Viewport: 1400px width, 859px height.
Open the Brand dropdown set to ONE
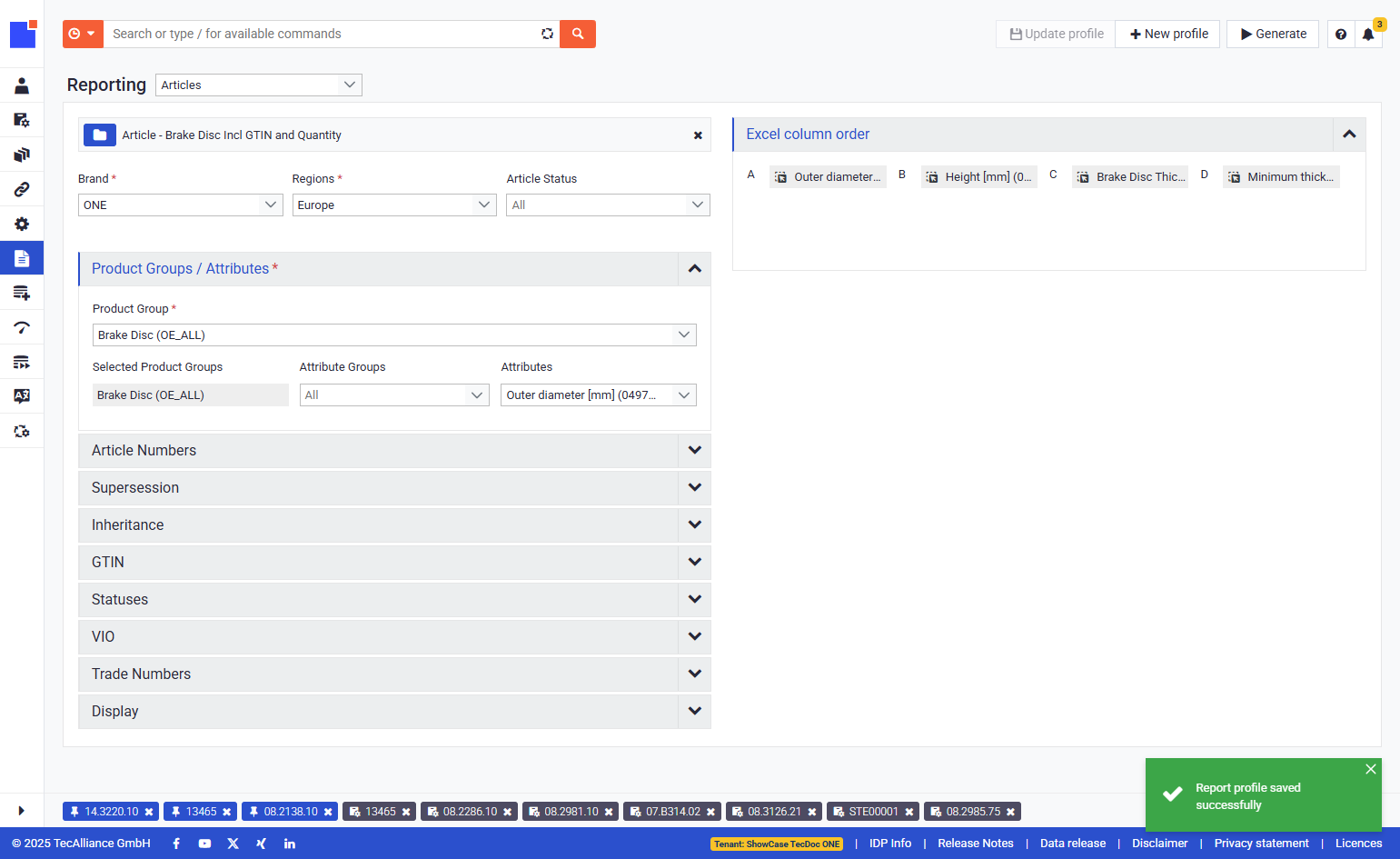click(x=181, y=205)
